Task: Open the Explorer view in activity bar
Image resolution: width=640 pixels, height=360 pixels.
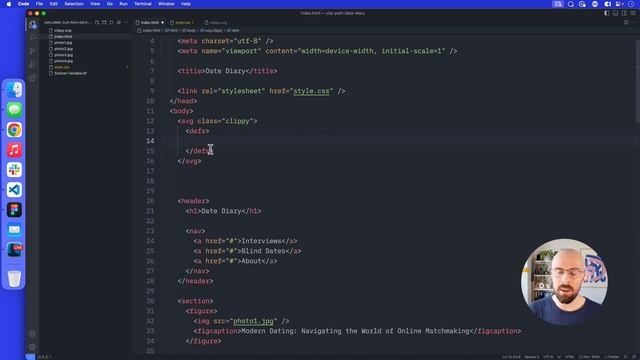Action: tap(32, 24)
